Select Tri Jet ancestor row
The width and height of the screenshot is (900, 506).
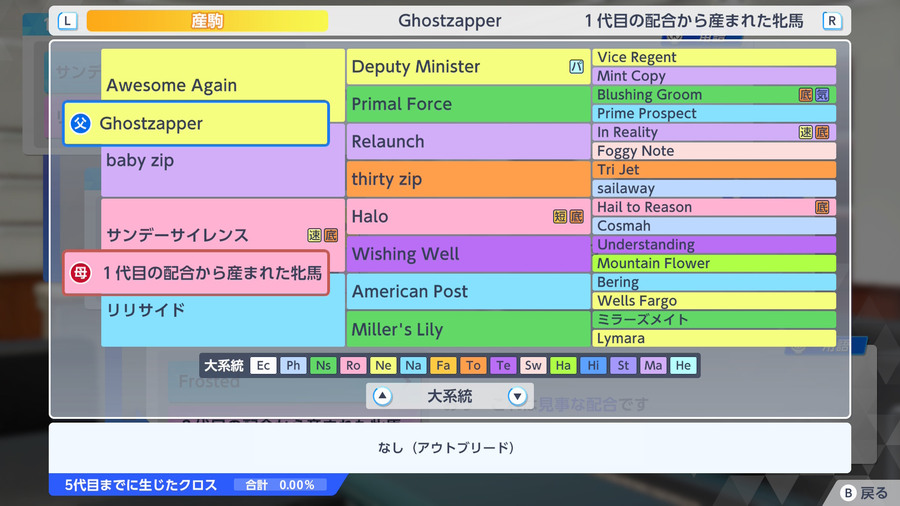tap(714, 170)
